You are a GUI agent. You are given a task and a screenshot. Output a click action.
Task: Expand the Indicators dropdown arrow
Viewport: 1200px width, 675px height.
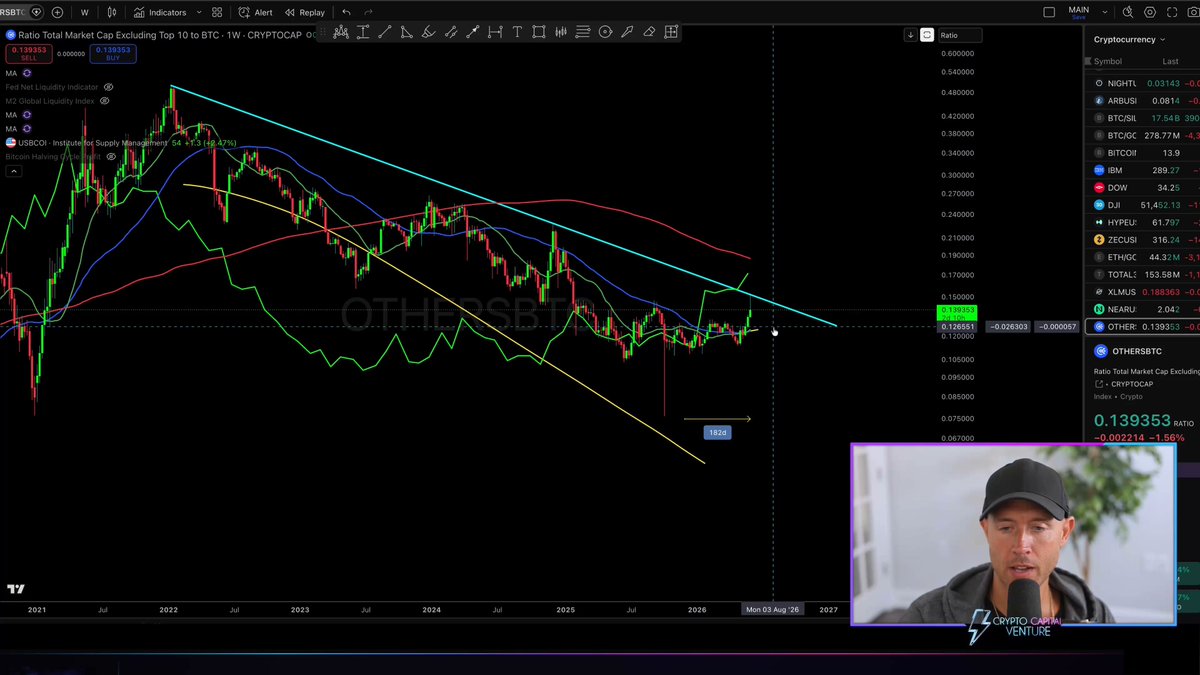point(199,12)
